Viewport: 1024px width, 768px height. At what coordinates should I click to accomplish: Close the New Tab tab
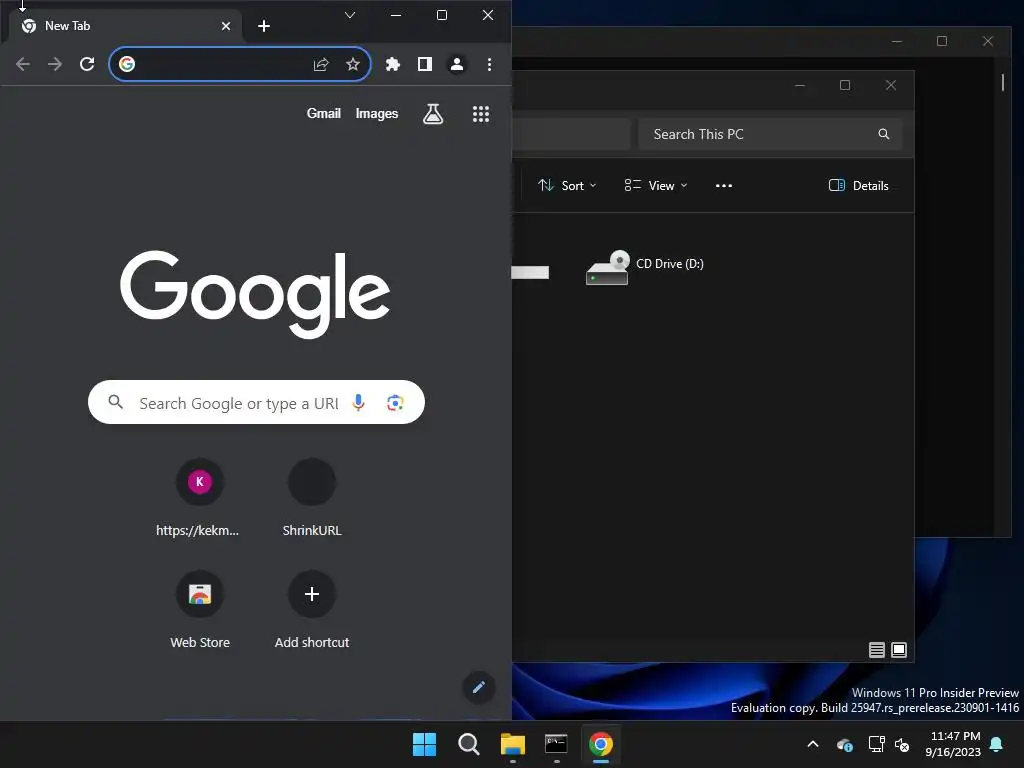tap(226, 26)
